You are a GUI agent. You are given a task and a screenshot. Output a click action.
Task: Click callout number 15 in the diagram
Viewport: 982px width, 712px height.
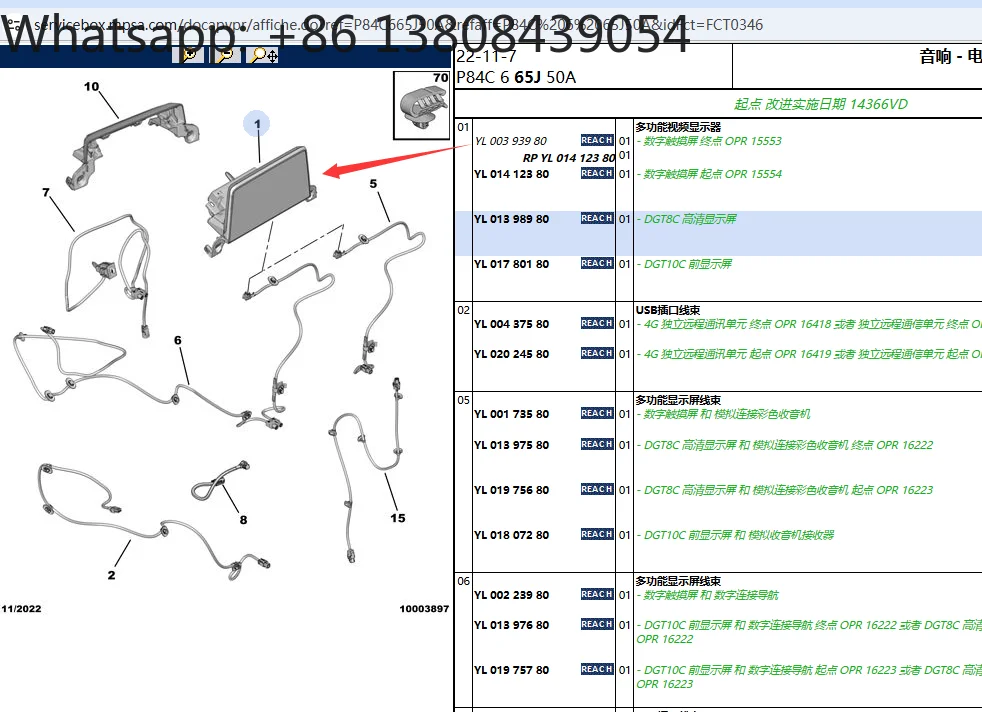click(x=398, y=518)
